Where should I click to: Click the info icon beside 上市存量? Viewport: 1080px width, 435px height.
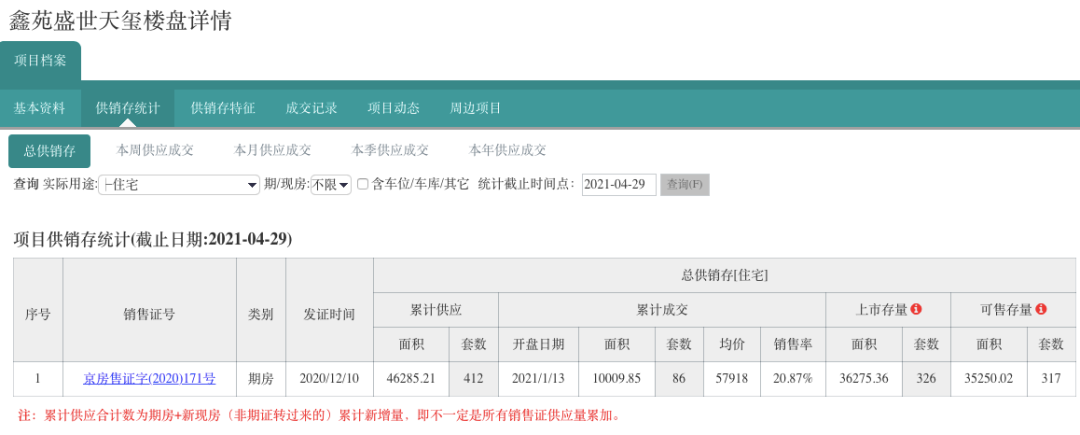(916, 310)
